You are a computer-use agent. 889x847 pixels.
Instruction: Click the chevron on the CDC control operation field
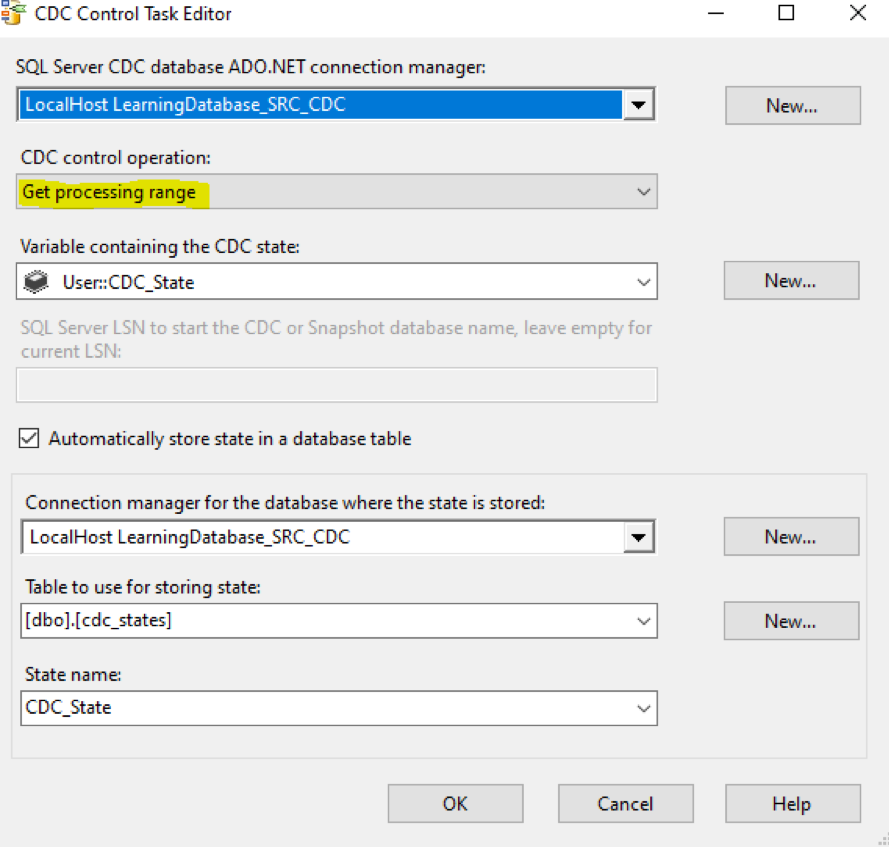coord(645,191)
